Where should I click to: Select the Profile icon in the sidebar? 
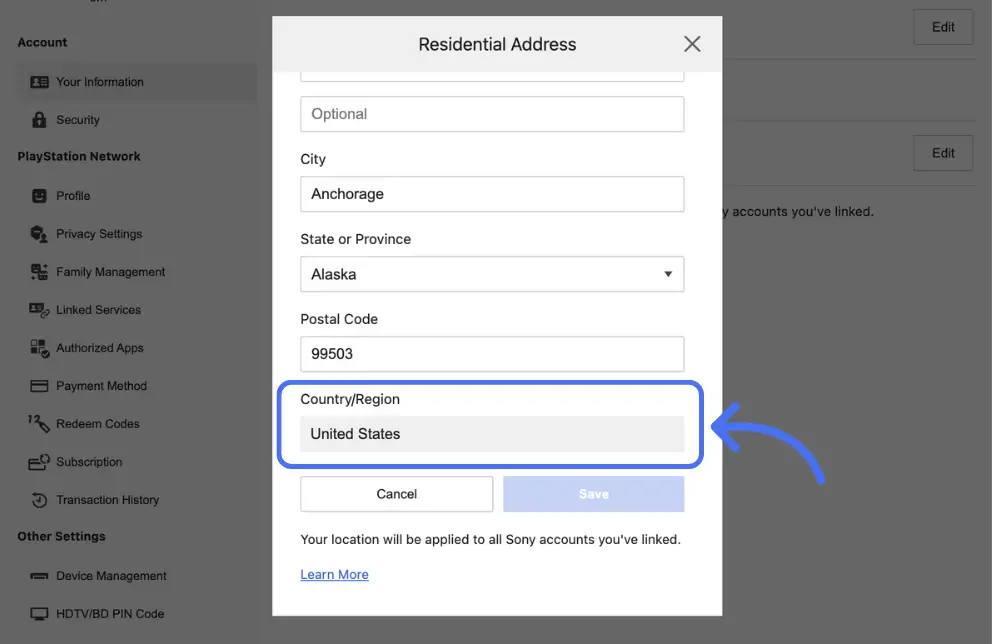coord(37,195)
